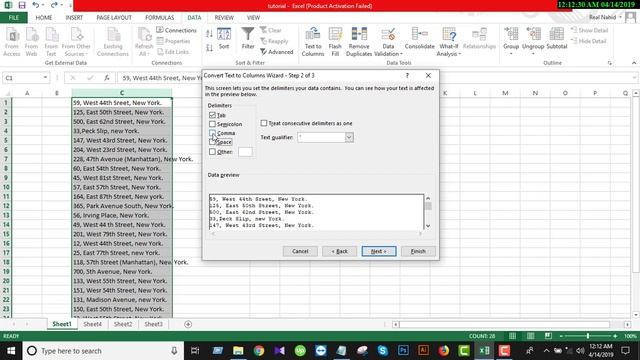Select column C header

[122, 93]
